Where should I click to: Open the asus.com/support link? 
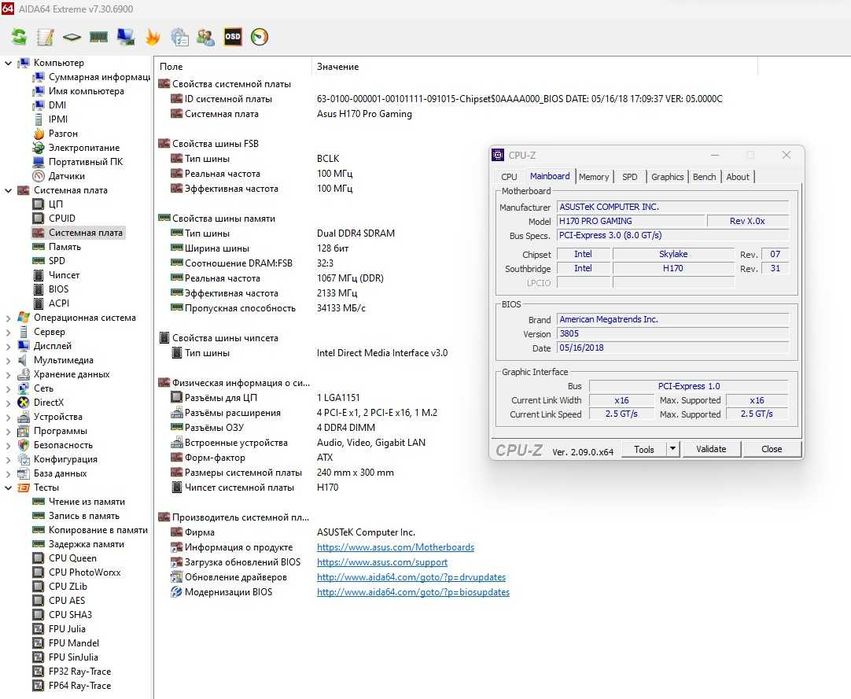pos(382,562)
